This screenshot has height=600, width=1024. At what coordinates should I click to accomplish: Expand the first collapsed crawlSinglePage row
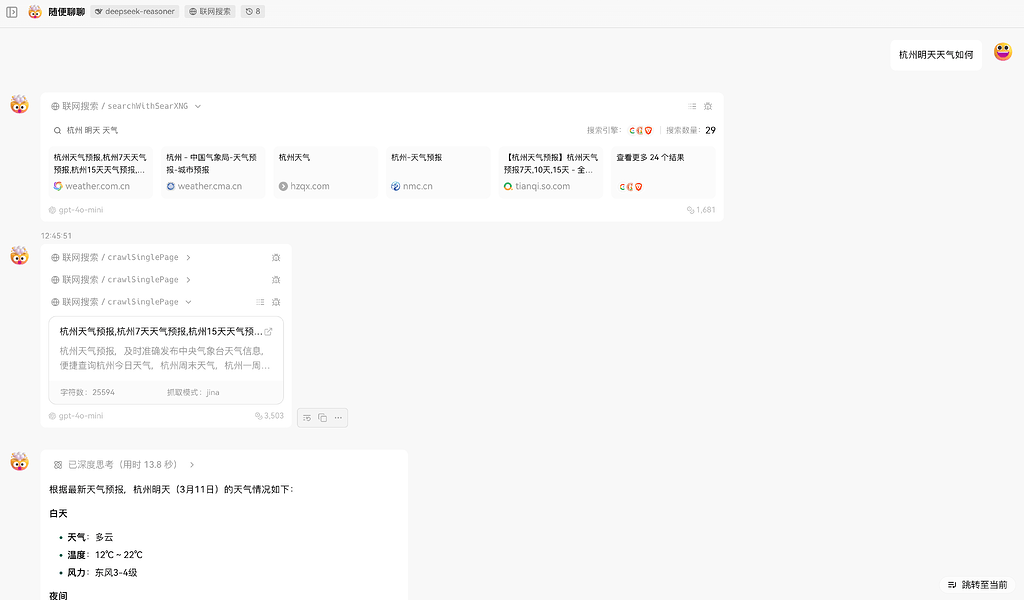pos(189,258)
